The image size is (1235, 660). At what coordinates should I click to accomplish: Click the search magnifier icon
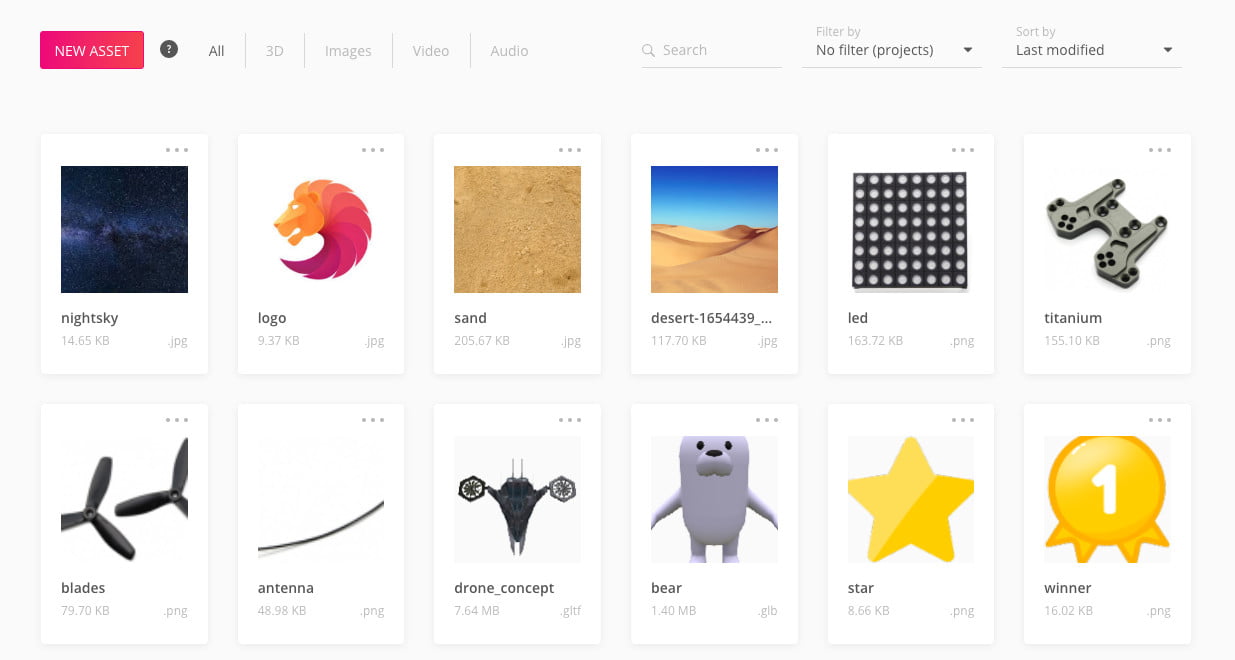[x=649, y=51]
